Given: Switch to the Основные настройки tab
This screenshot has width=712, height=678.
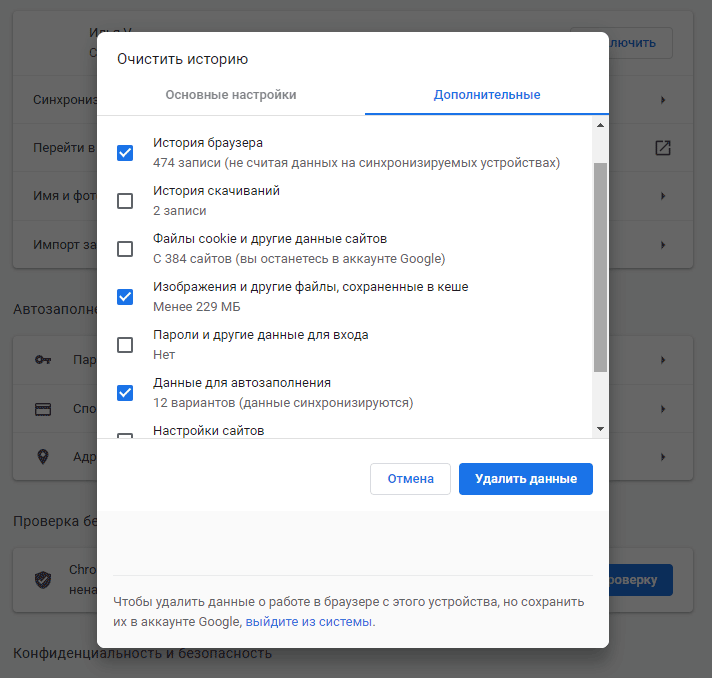Looking at the screenshot, I should coord(231,95).
